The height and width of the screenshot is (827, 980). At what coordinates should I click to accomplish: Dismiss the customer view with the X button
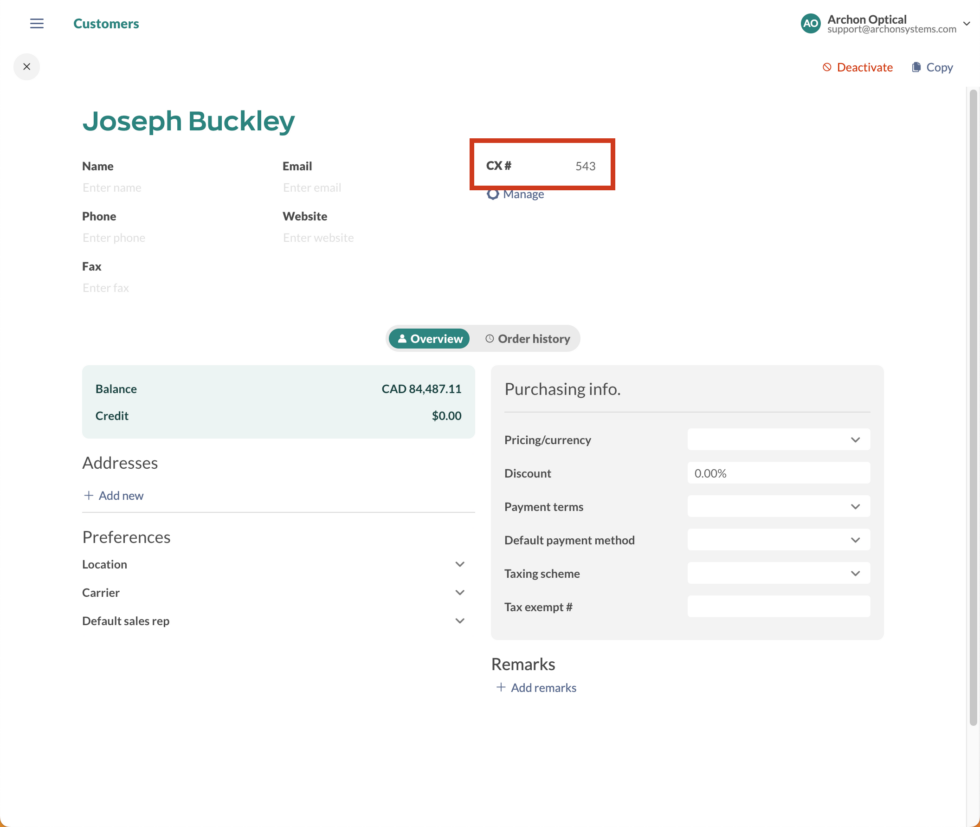coord(26,66)
